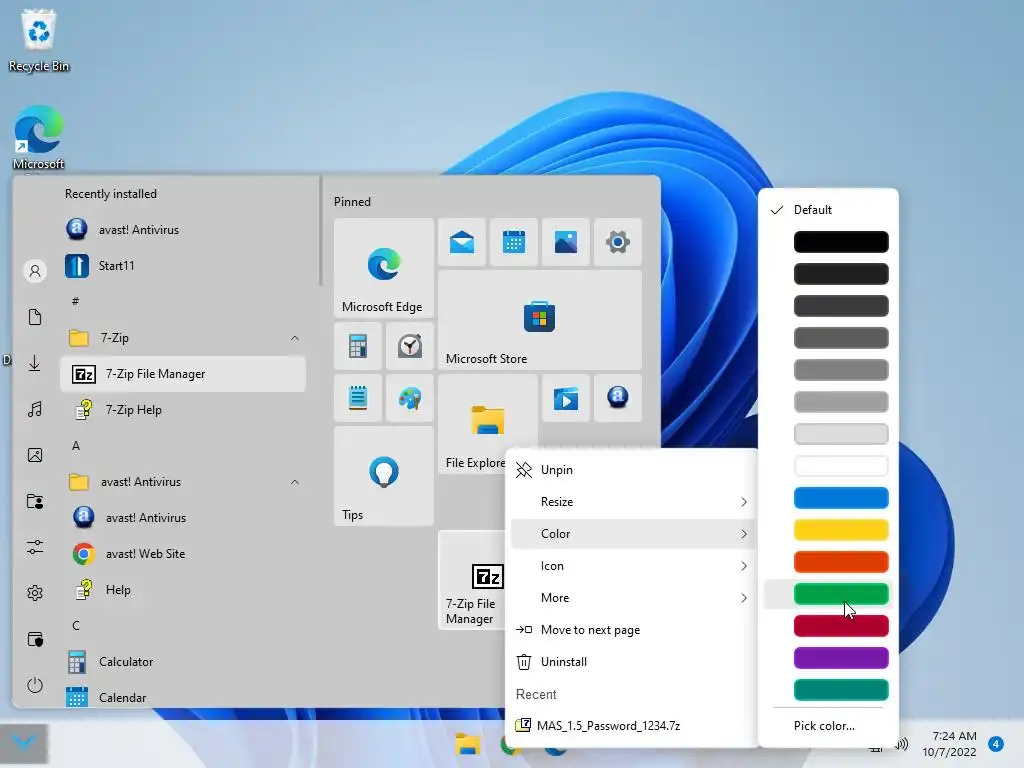
Task: Open the Tips pinned tile
Action: point(383,476)
